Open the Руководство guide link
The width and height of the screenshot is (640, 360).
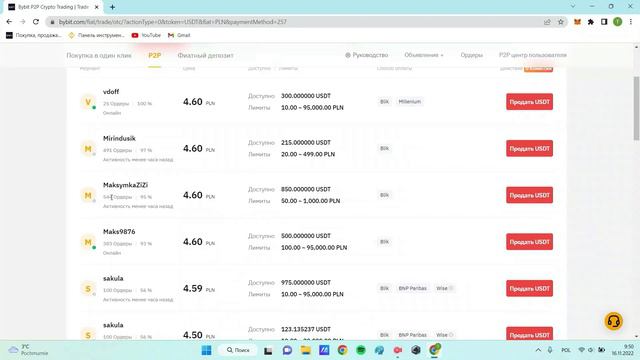[x=367, y=55]
